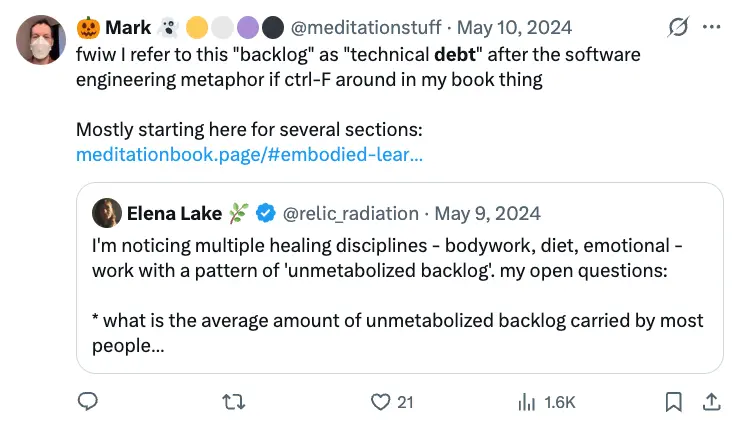This screenshot has width=742, height=425.
Task: Open Elena Lake's small avatar
Action: 106,213
